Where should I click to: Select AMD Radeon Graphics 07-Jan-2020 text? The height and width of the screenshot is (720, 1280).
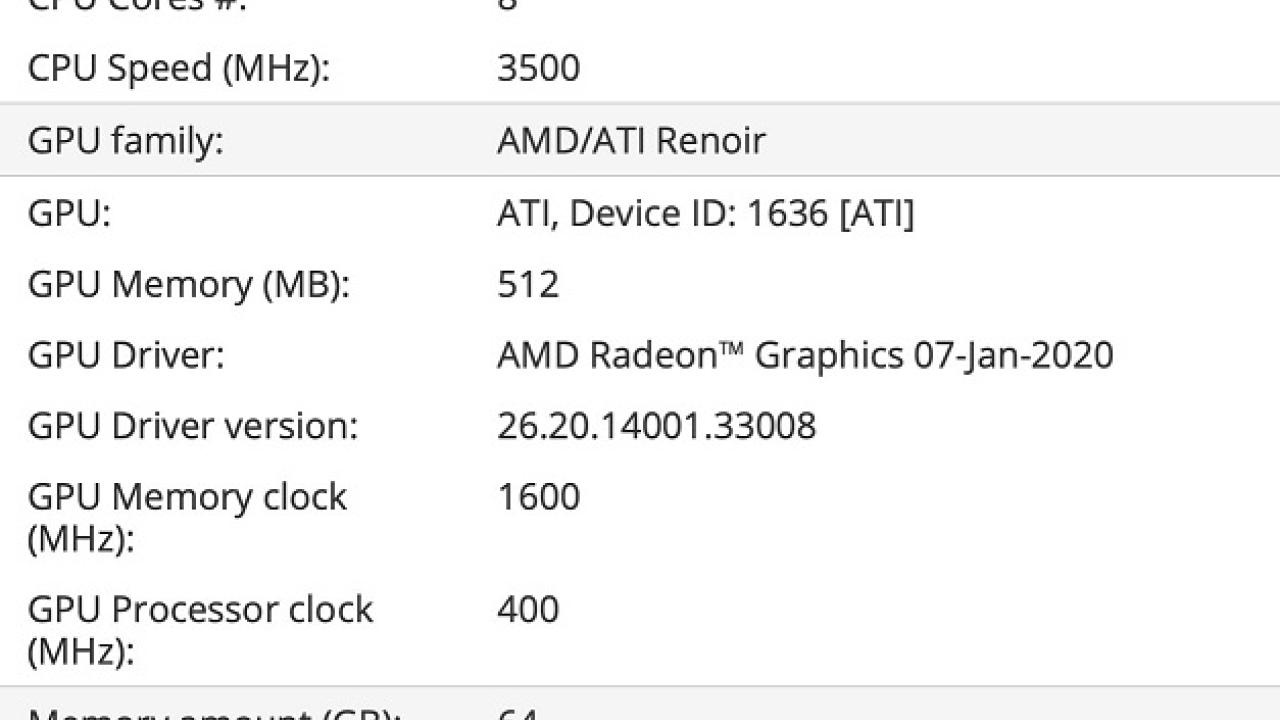click(x=805, y=356)
